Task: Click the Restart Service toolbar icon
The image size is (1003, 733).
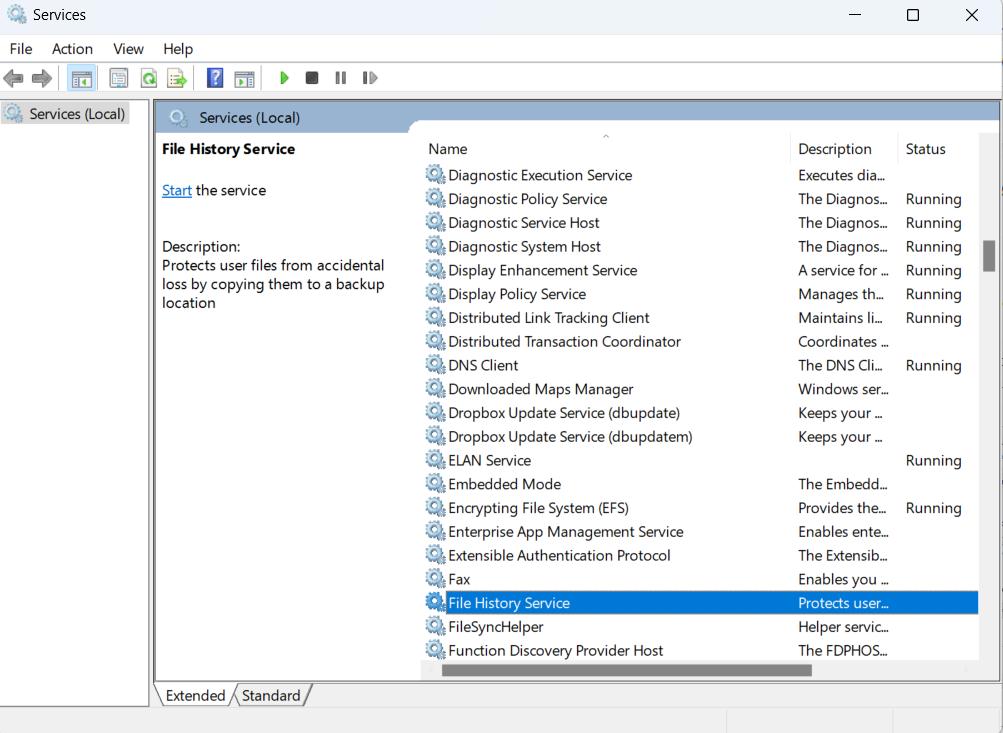Action: tap(370, 78)
